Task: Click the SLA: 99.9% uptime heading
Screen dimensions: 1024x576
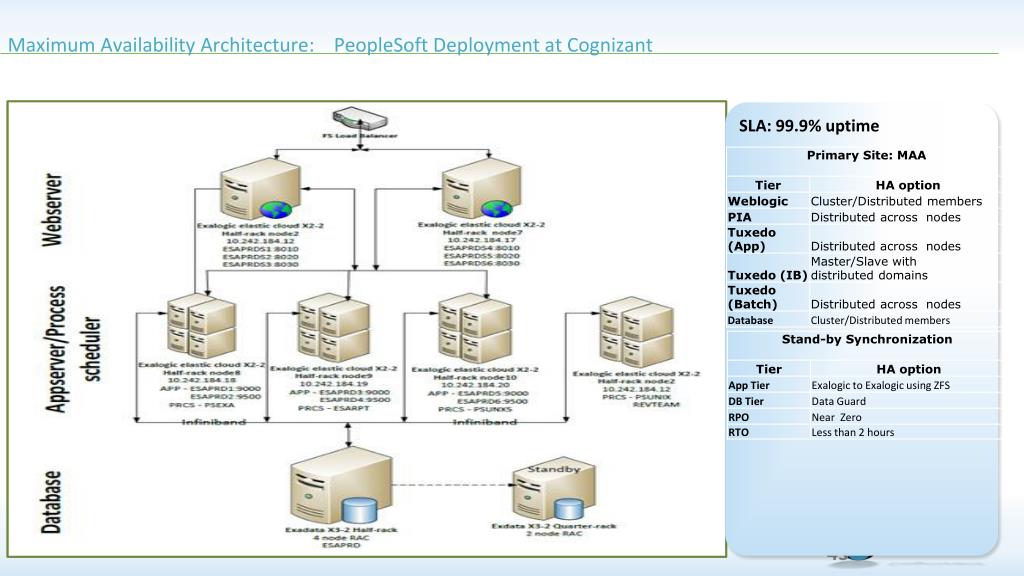Action: point(808,126)
